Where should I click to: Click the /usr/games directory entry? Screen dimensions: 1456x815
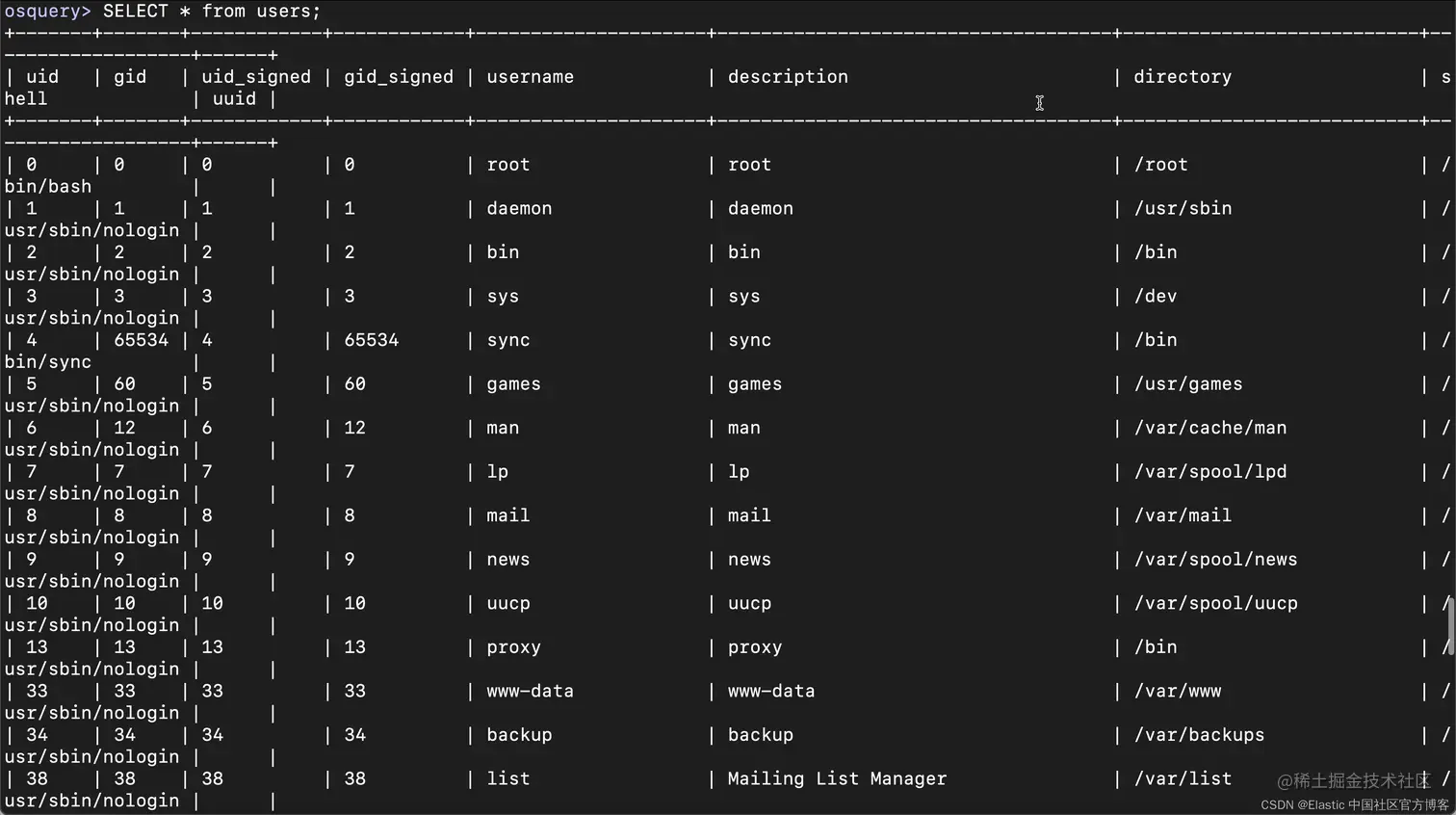click(x=1188, y=384)
